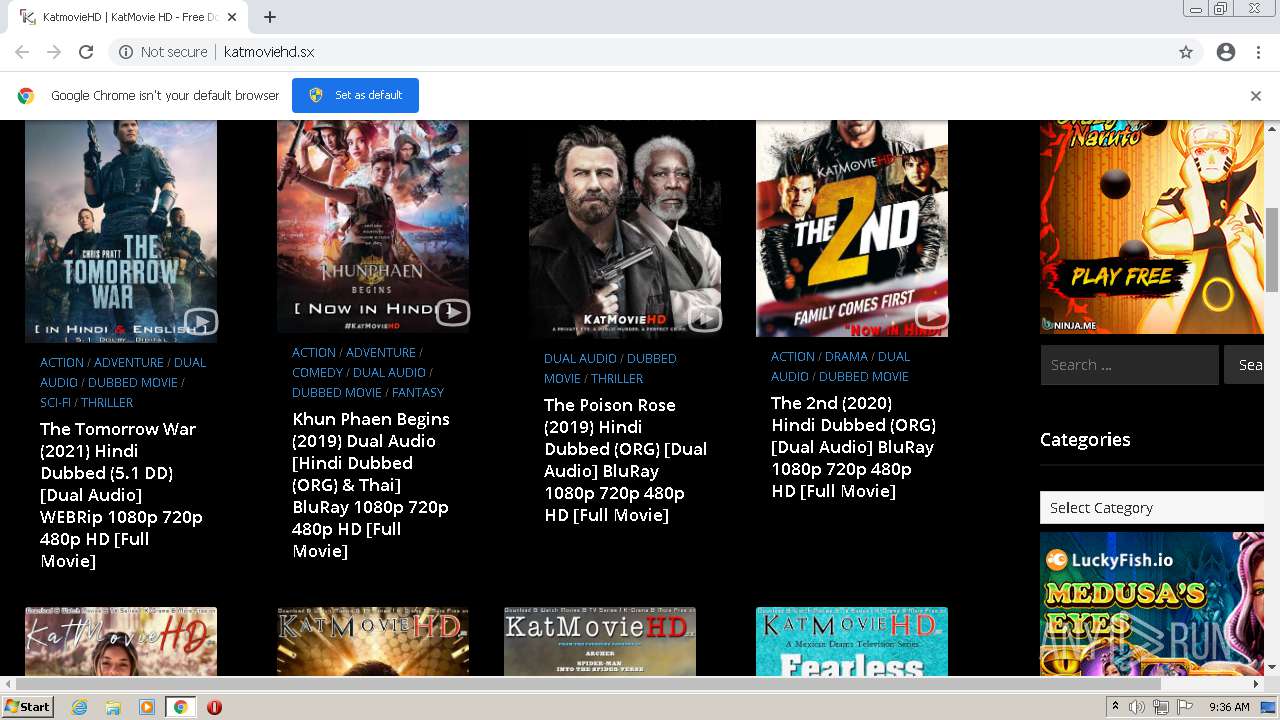Open COMEDY category under Khun Phaen Begins
Viewport: 1280px width, 720px height.
(x=317, y=372)
